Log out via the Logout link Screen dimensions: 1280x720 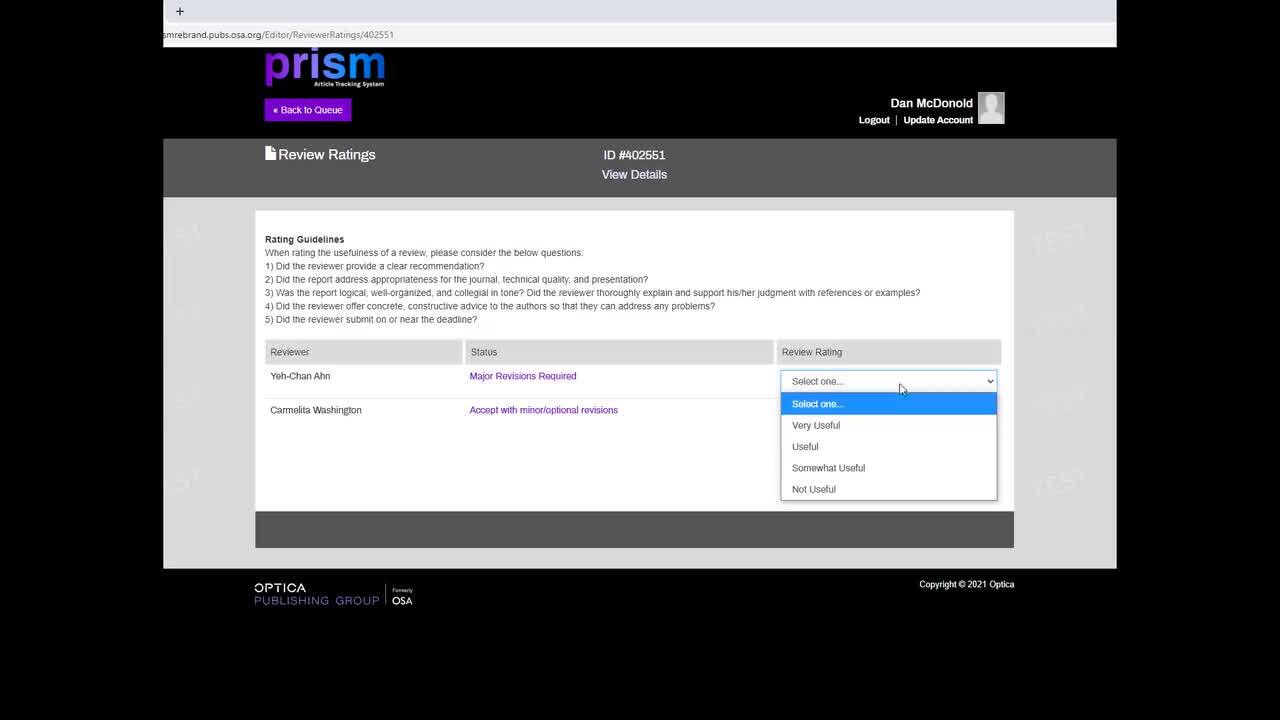[x=874, y=120]
